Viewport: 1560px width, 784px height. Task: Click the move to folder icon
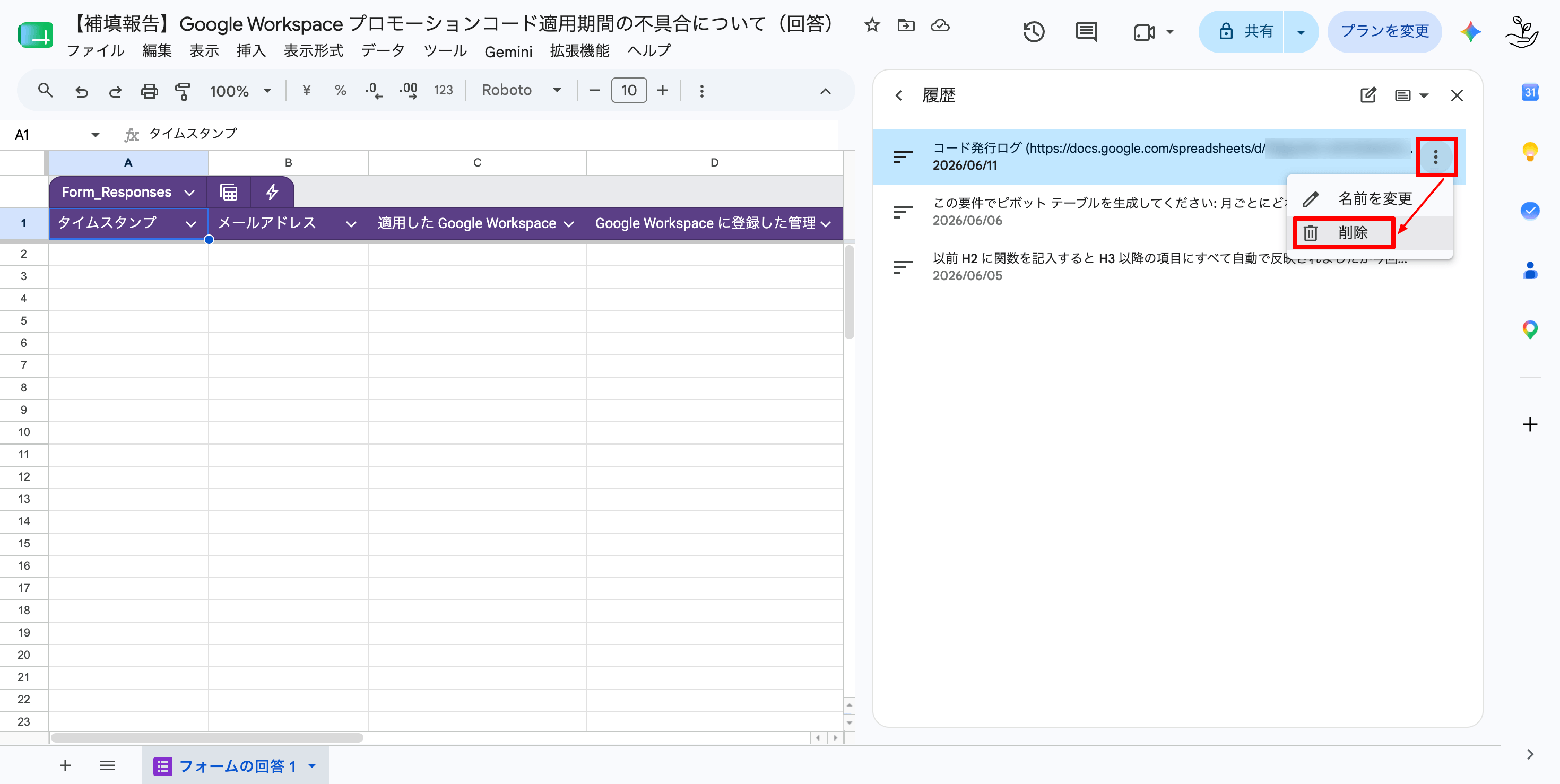pyautogui.click(x=906, y=25)
